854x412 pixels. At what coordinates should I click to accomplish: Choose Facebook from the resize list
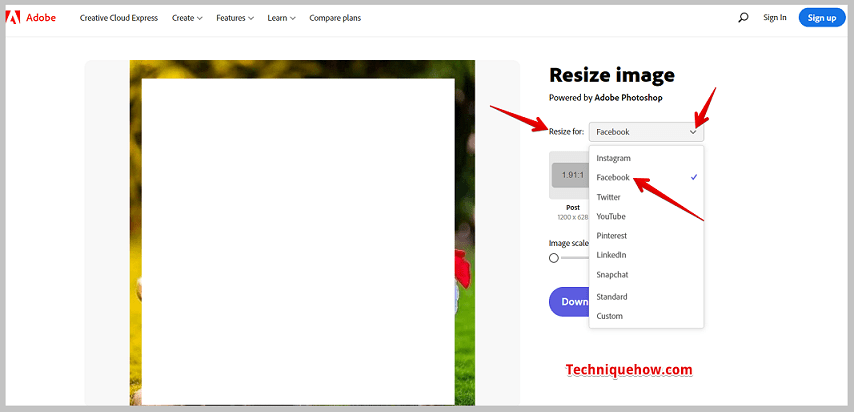(x=646, y=177)
